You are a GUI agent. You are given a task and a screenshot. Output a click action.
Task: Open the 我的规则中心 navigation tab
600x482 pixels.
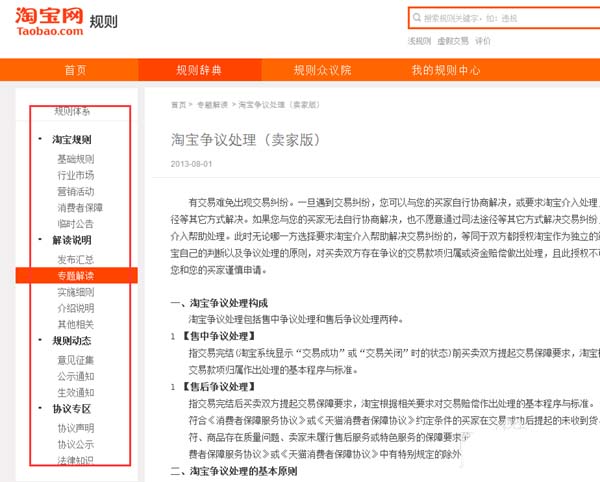[446, 70]
